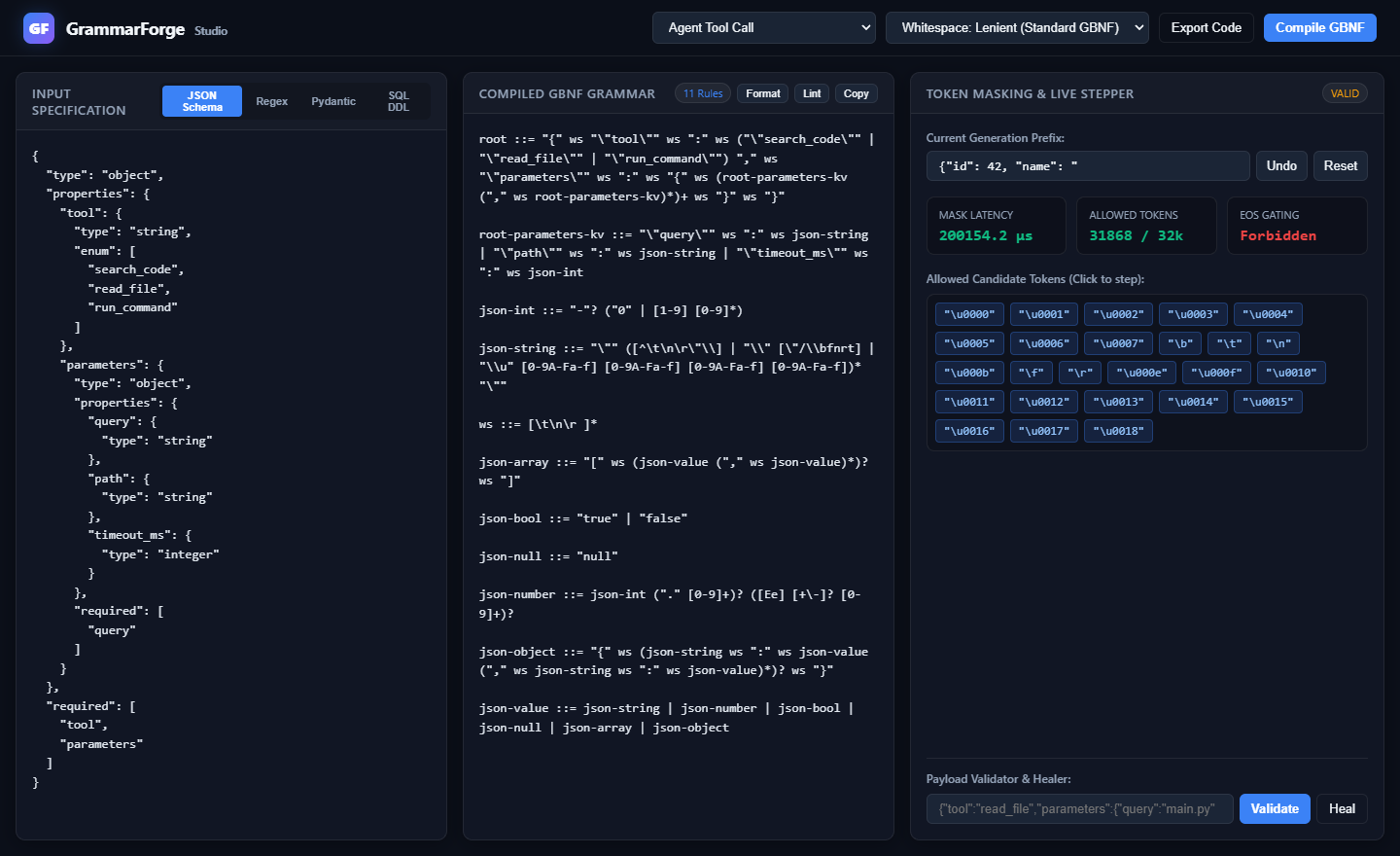Step with candidate token "\u0000"
The image size is (1400, 856).
pos(969,314)
